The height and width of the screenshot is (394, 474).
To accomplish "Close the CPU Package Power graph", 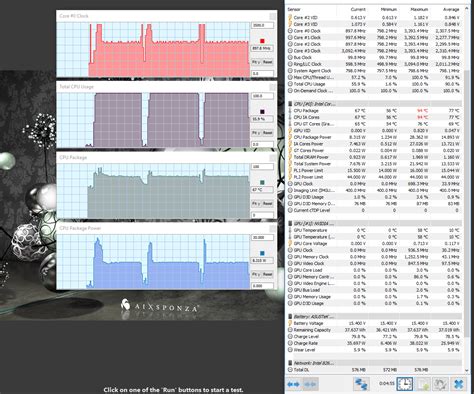I will 273,228.
